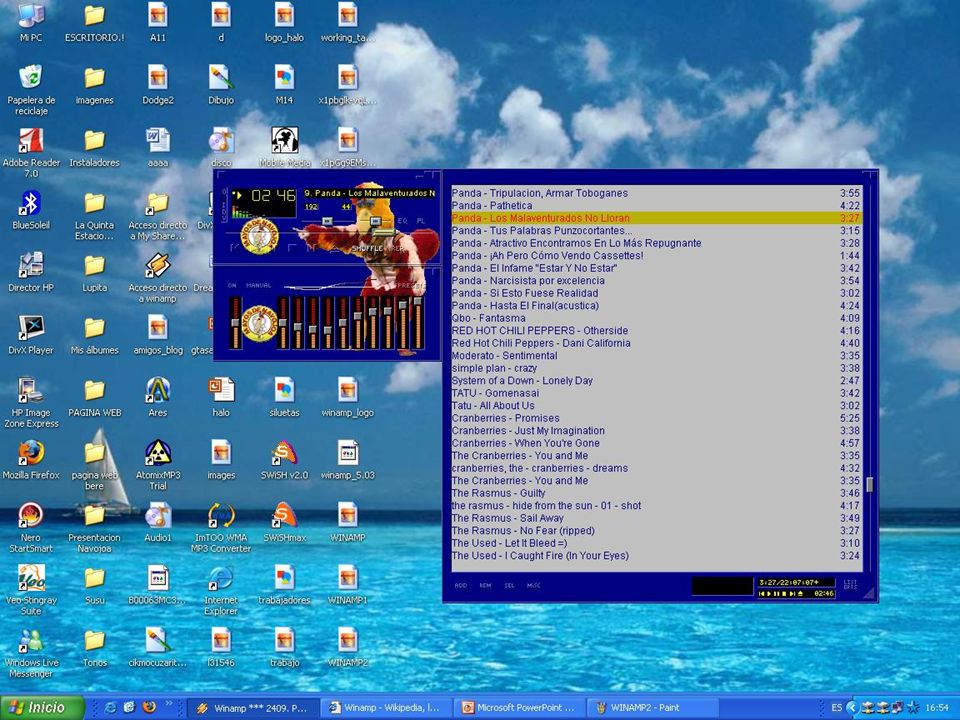Select the winamp_logo image file
The image size is (960, 720).
[x=347, y=396]
